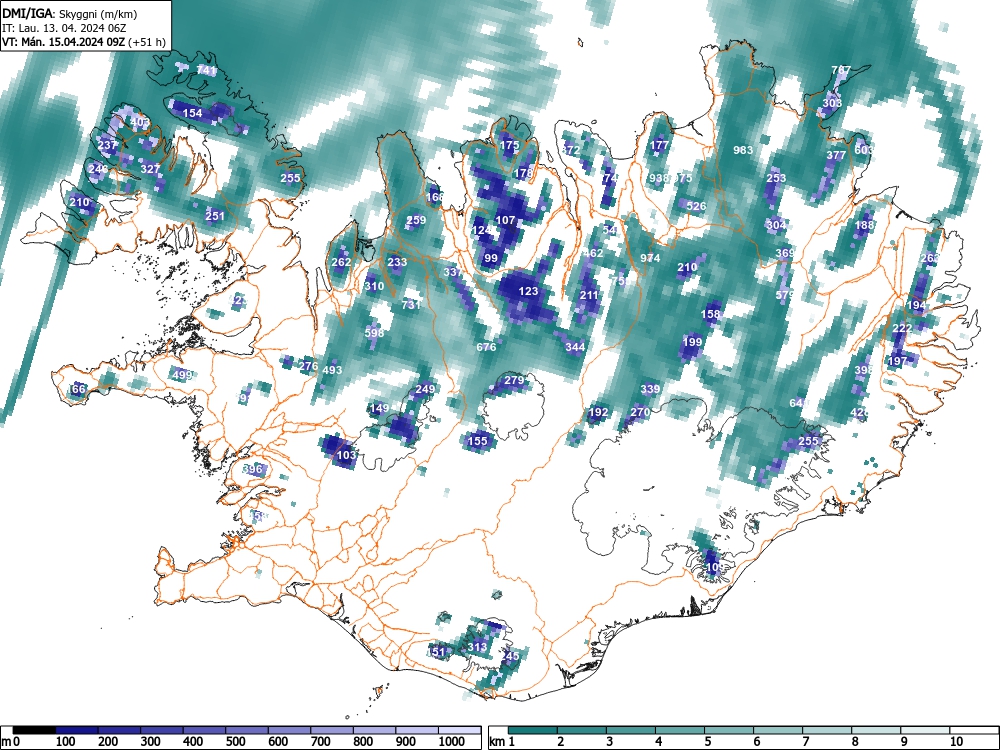Click the visibility value 396

tap(253, 469)
